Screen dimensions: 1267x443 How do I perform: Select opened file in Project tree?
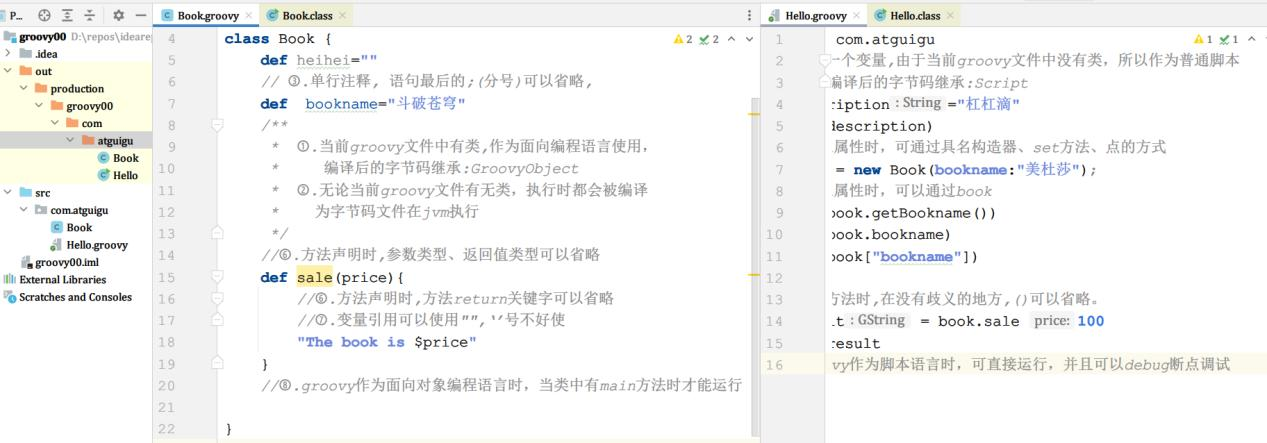coord(44,16)
